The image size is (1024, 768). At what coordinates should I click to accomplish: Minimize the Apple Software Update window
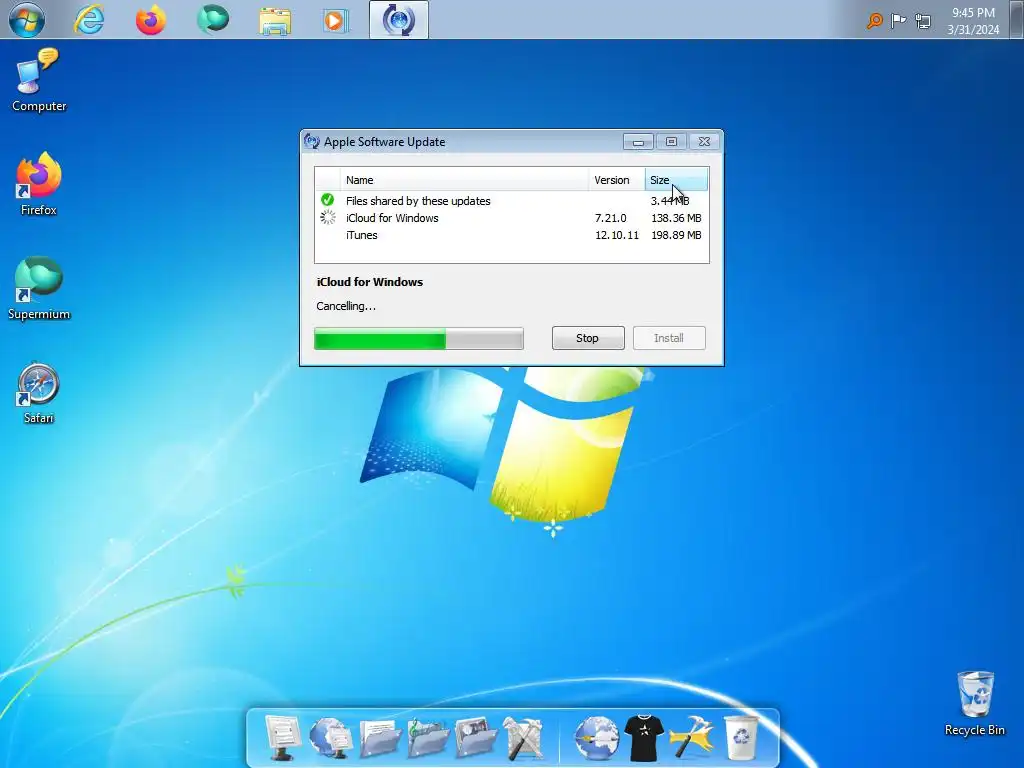click(638, 142)
